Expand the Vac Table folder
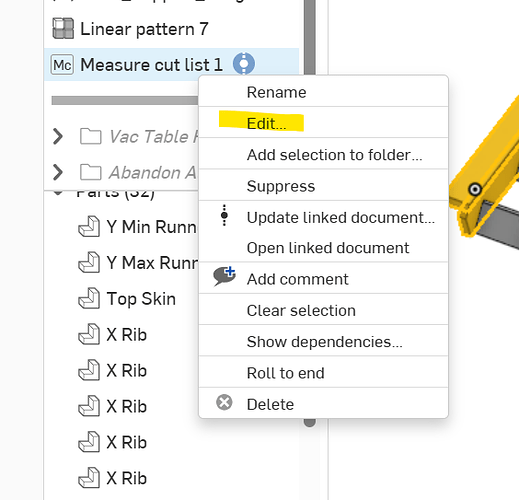The height and width of the screenshot is (500, 519). pyautogui.click(x=58, y=136)
